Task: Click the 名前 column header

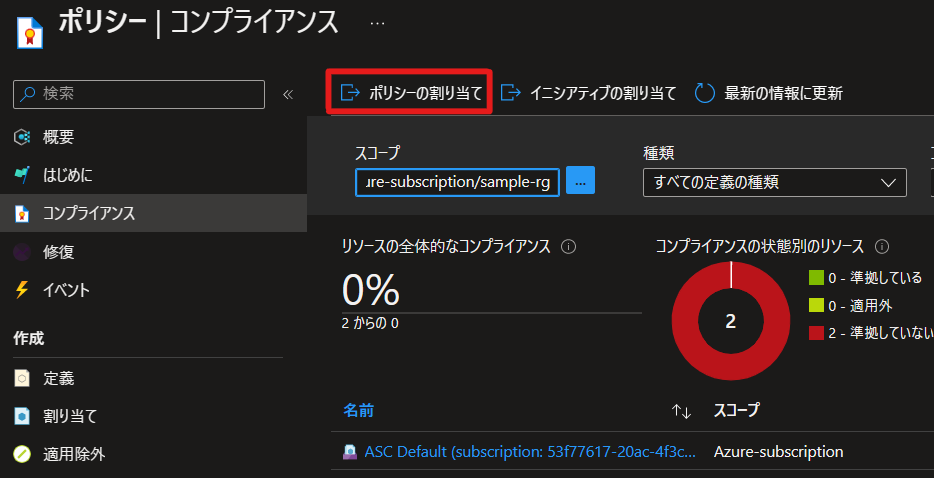Action: point(359,410)
